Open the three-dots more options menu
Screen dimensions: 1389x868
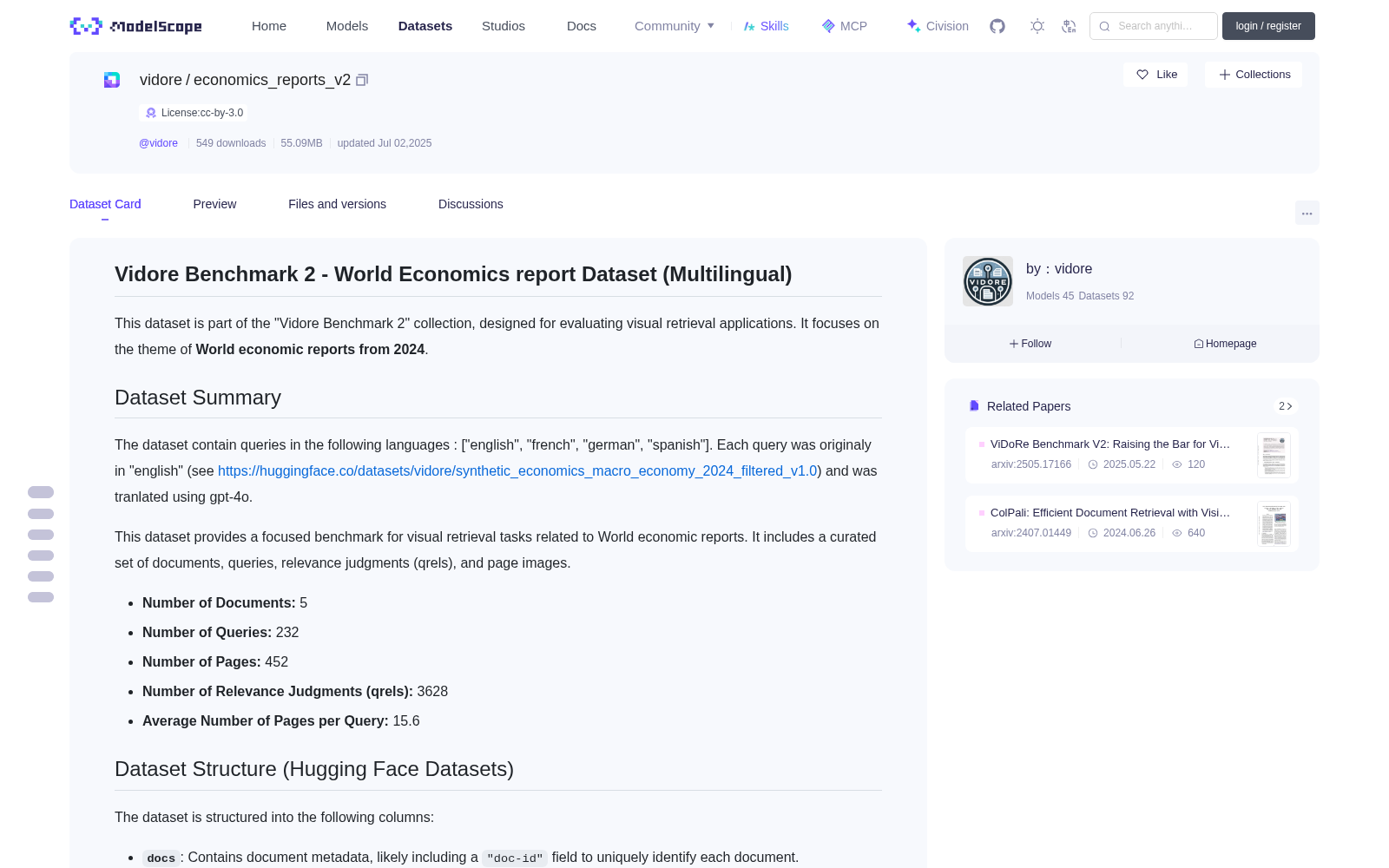click(1307, 213)
